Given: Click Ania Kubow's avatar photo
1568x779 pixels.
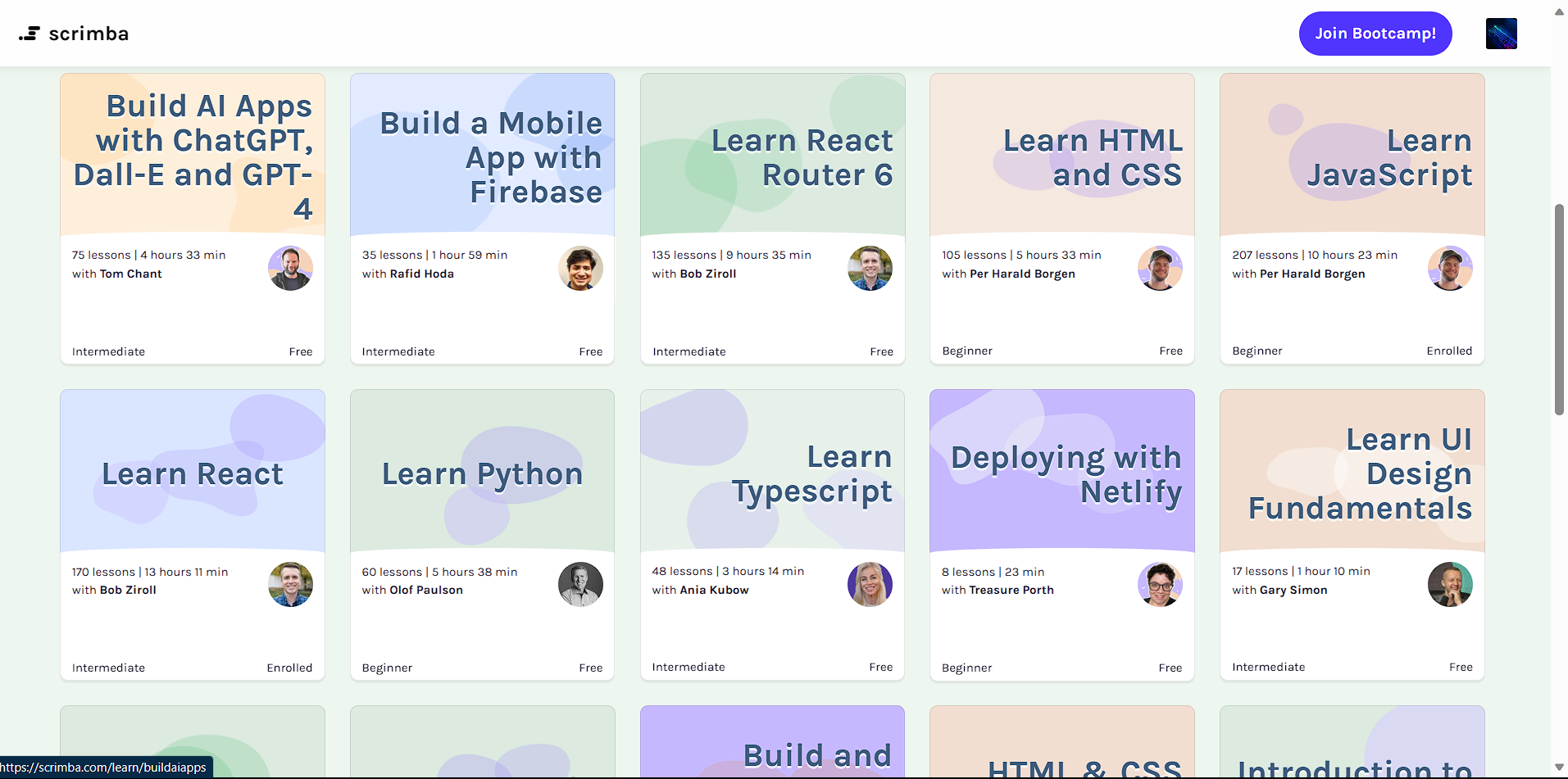Looking at the screenshot, I should (870, 584).
